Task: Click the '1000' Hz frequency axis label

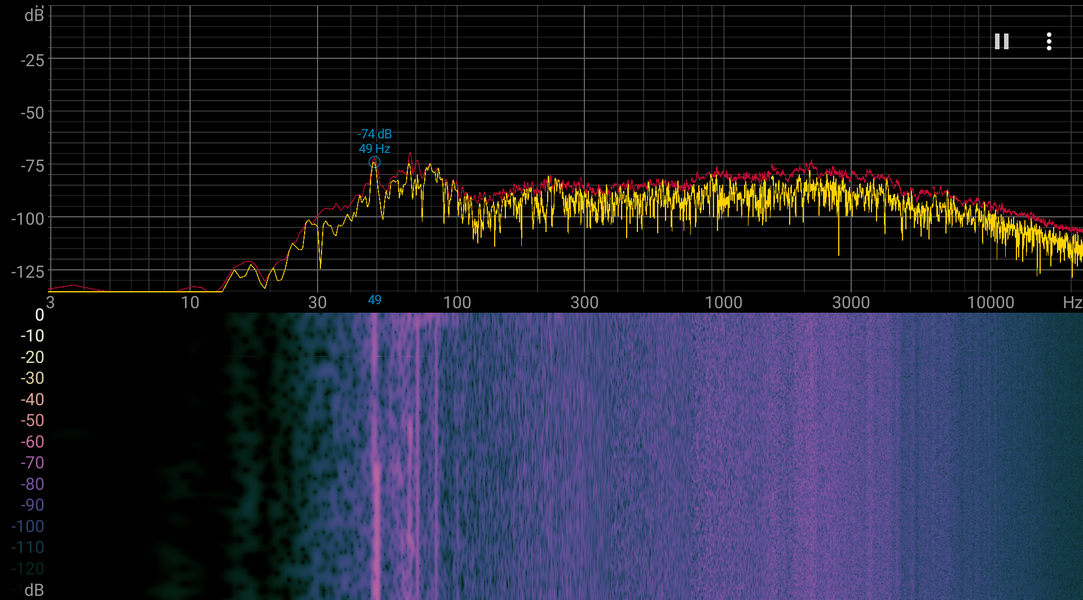Action: pyautogui.click(x=723, y=302)
